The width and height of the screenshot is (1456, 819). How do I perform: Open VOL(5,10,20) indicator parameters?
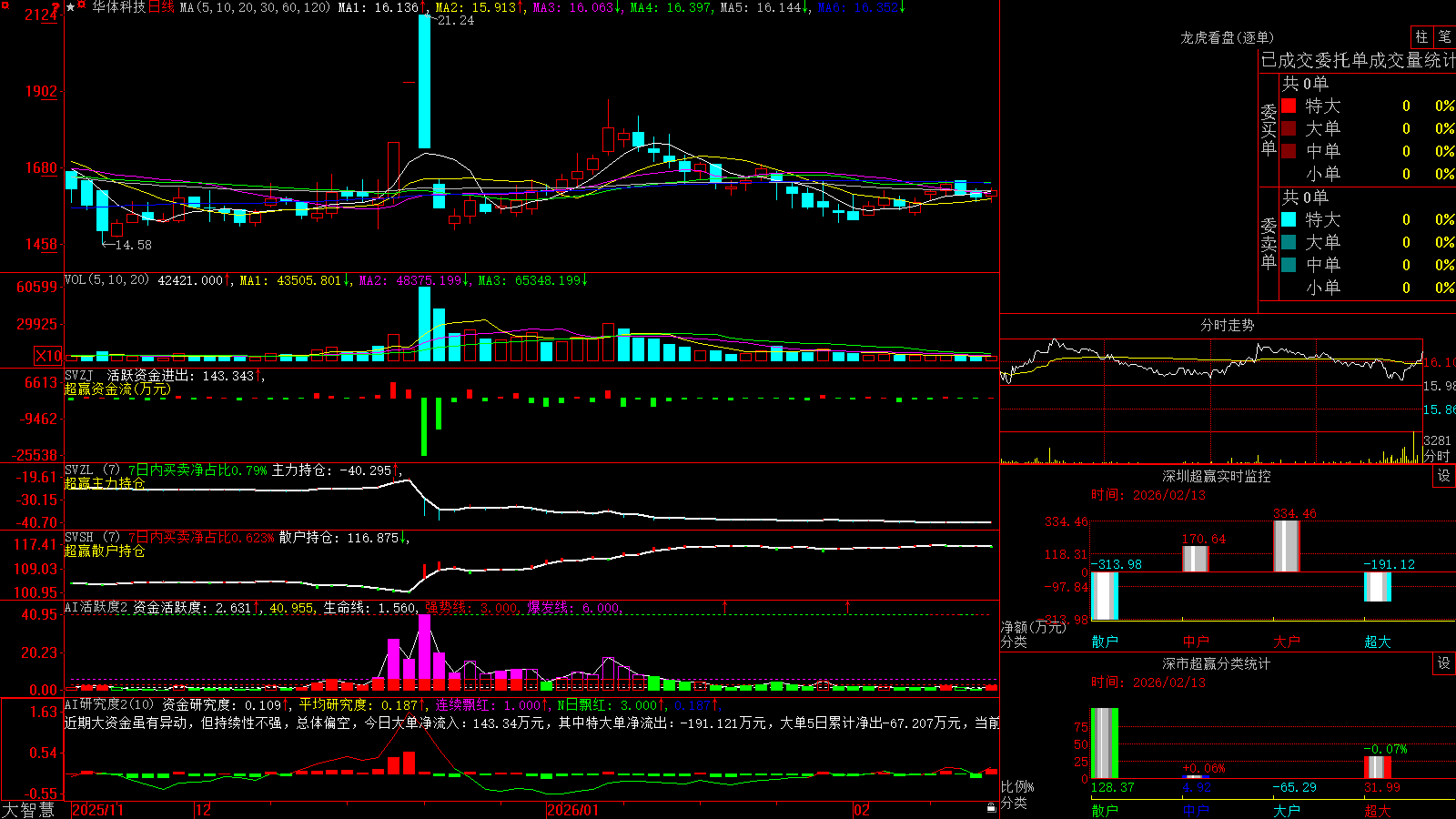pos(106,280)
